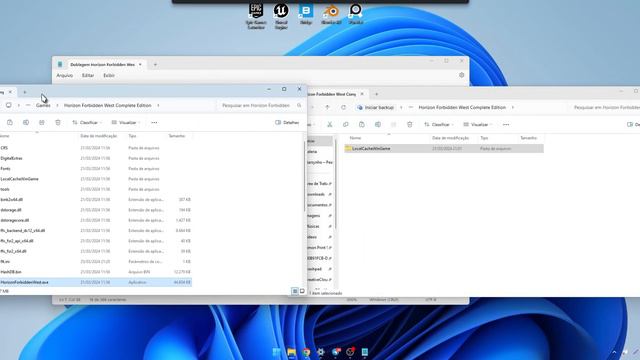Click search magnifier icon in front Explorer window
640x360 pixels.
point(299,105)
